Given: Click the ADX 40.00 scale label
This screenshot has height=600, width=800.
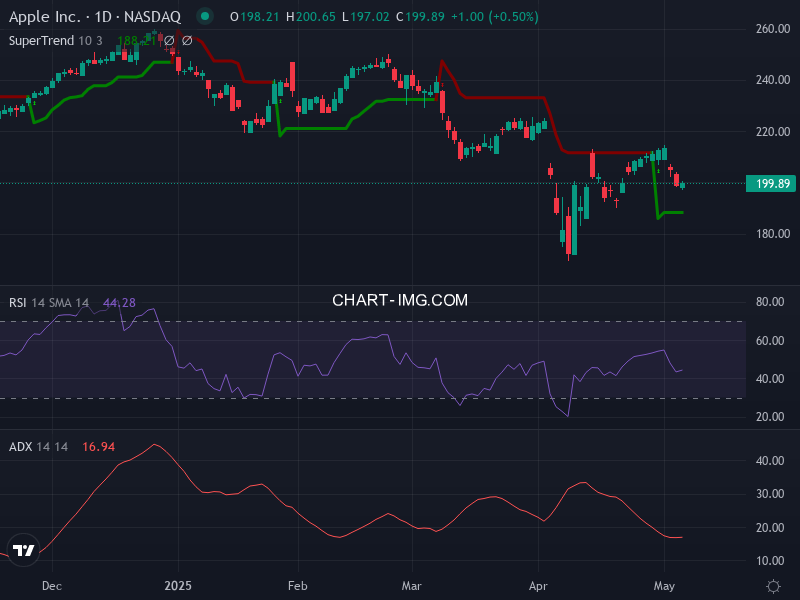Looking at the screenshot, I should coord(770,461).
